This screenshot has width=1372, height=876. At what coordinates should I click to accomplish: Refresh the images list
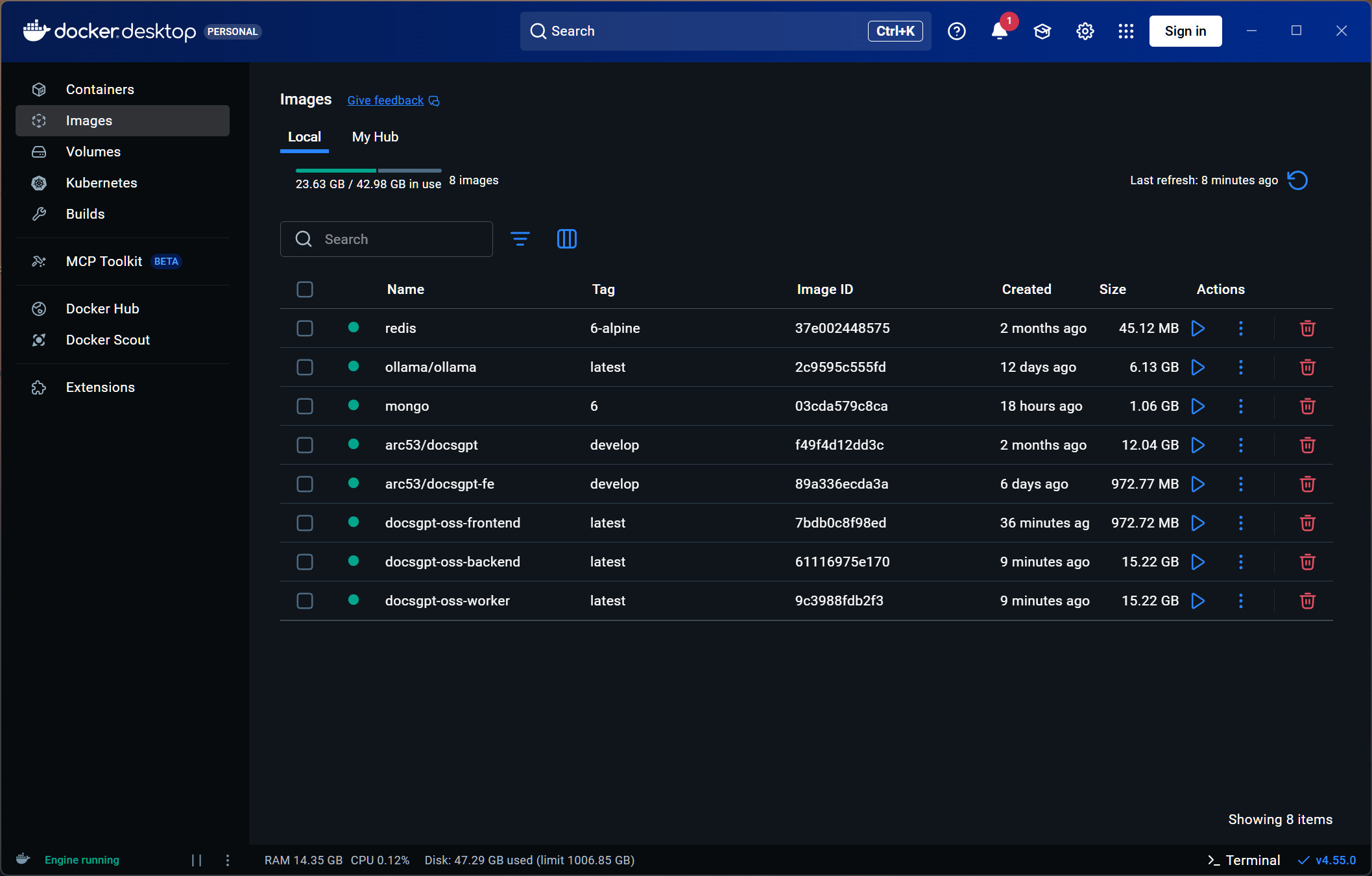click(1297, 180)
